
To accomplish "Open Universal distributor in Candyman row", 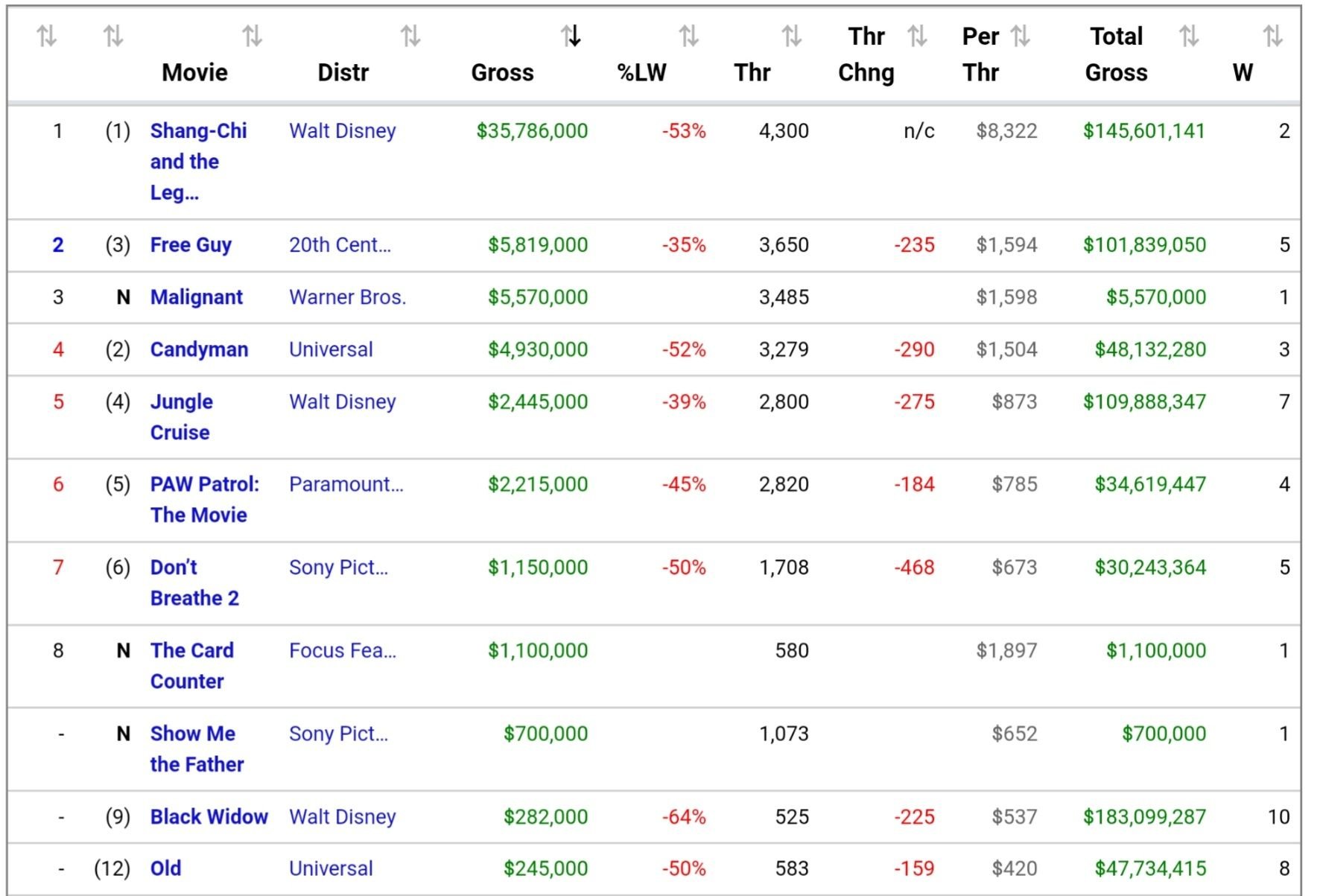I will [x=331, y=349].
